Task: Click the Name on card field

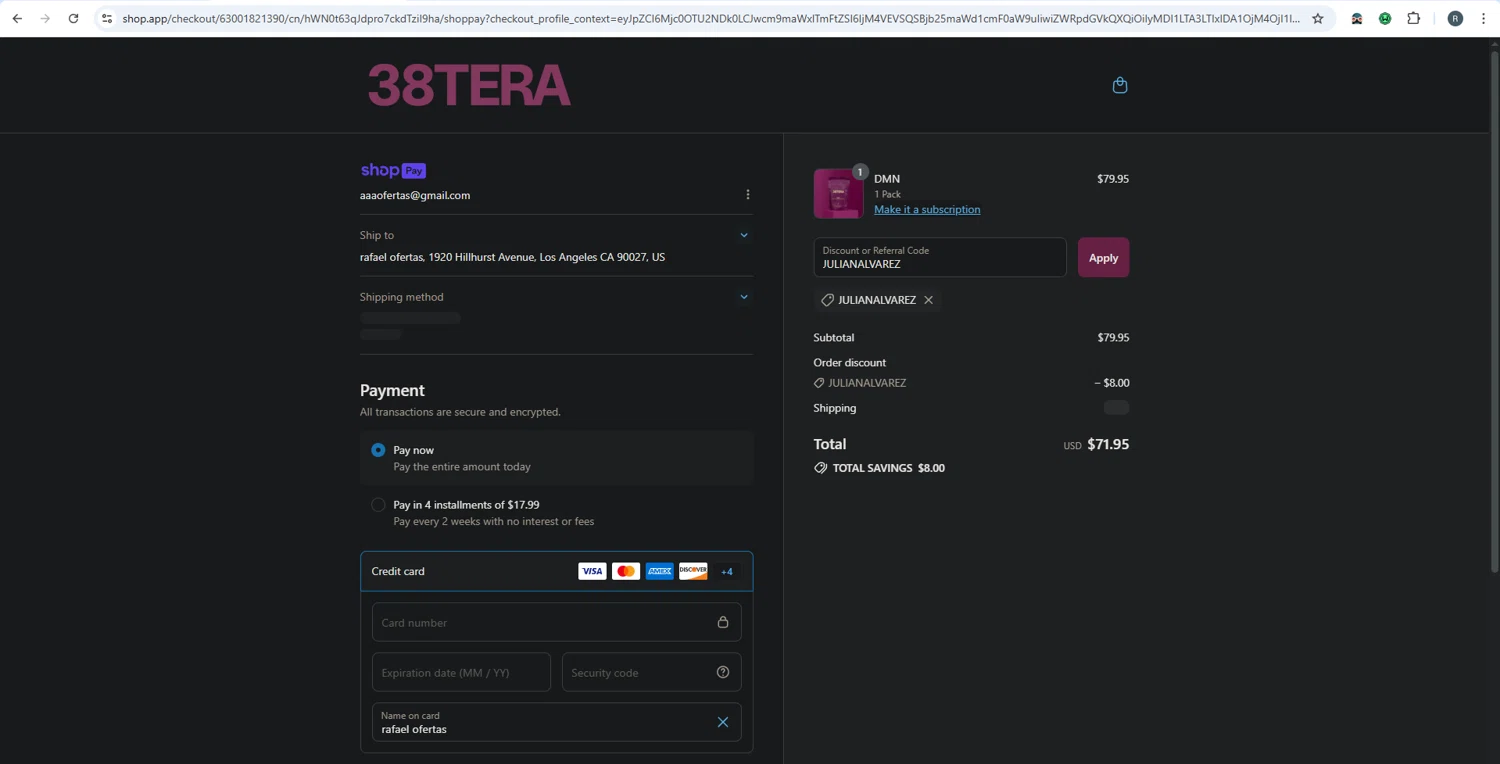Action: pos(556,722)
